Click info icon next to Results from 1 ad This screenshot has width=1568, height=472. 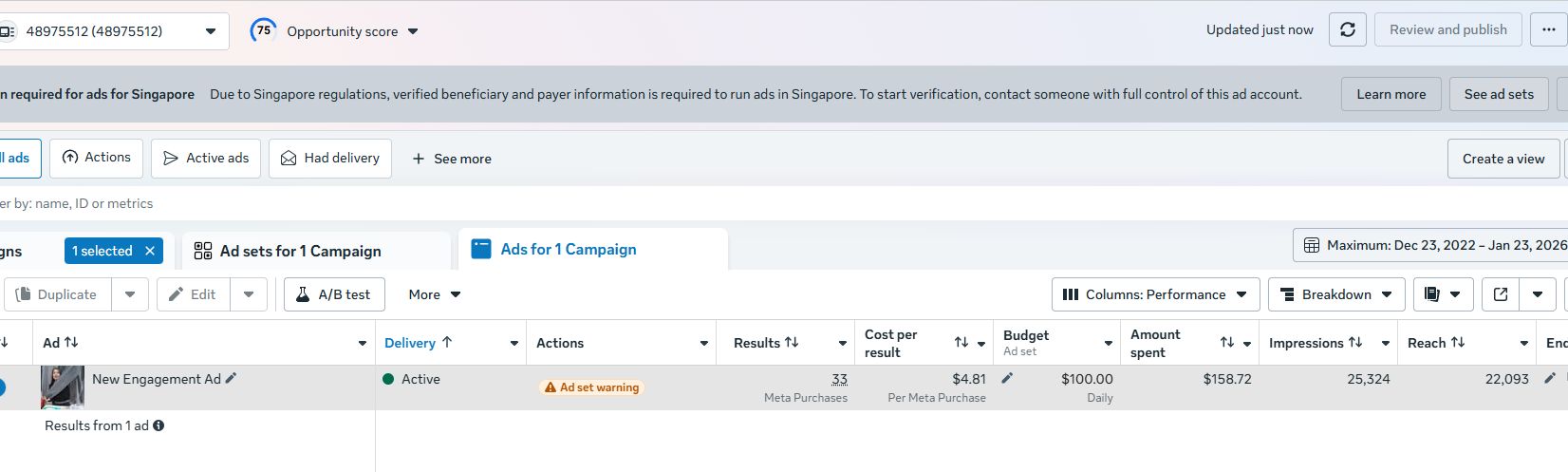pyautogui.click(x=159, y=425)
